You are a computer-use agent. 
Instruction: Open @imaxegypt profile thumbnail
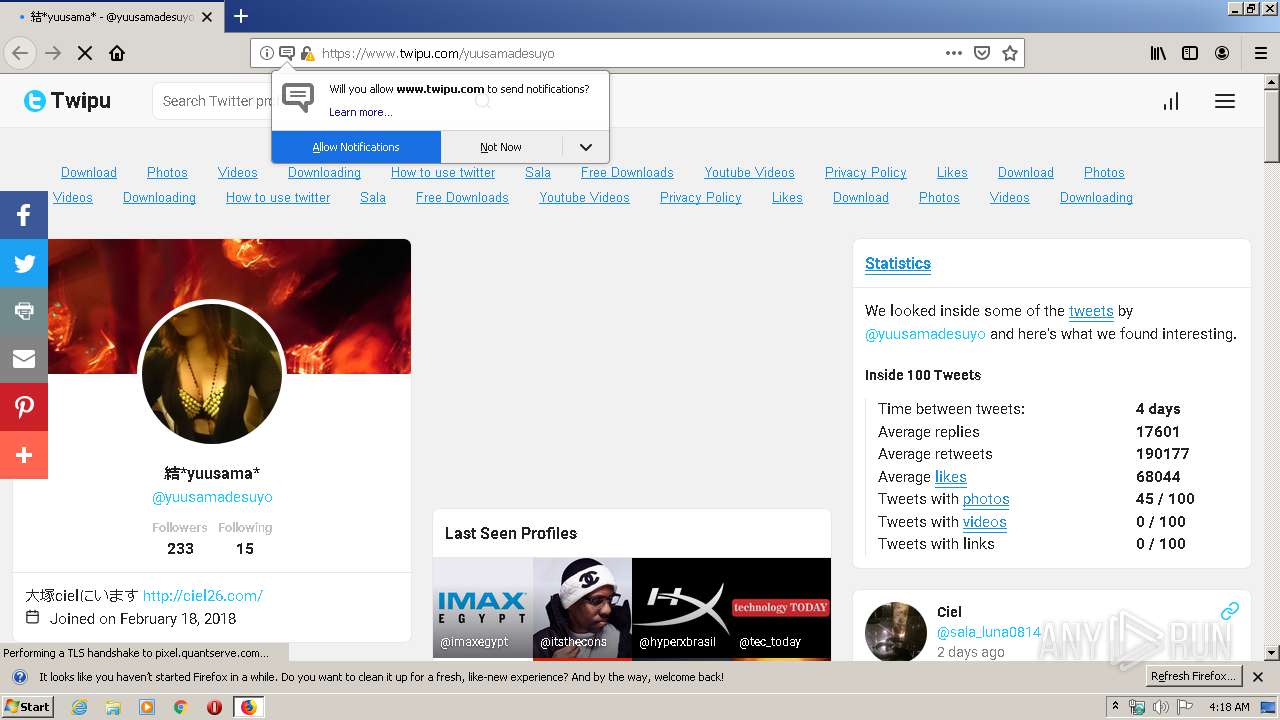[x=483, y=608]
